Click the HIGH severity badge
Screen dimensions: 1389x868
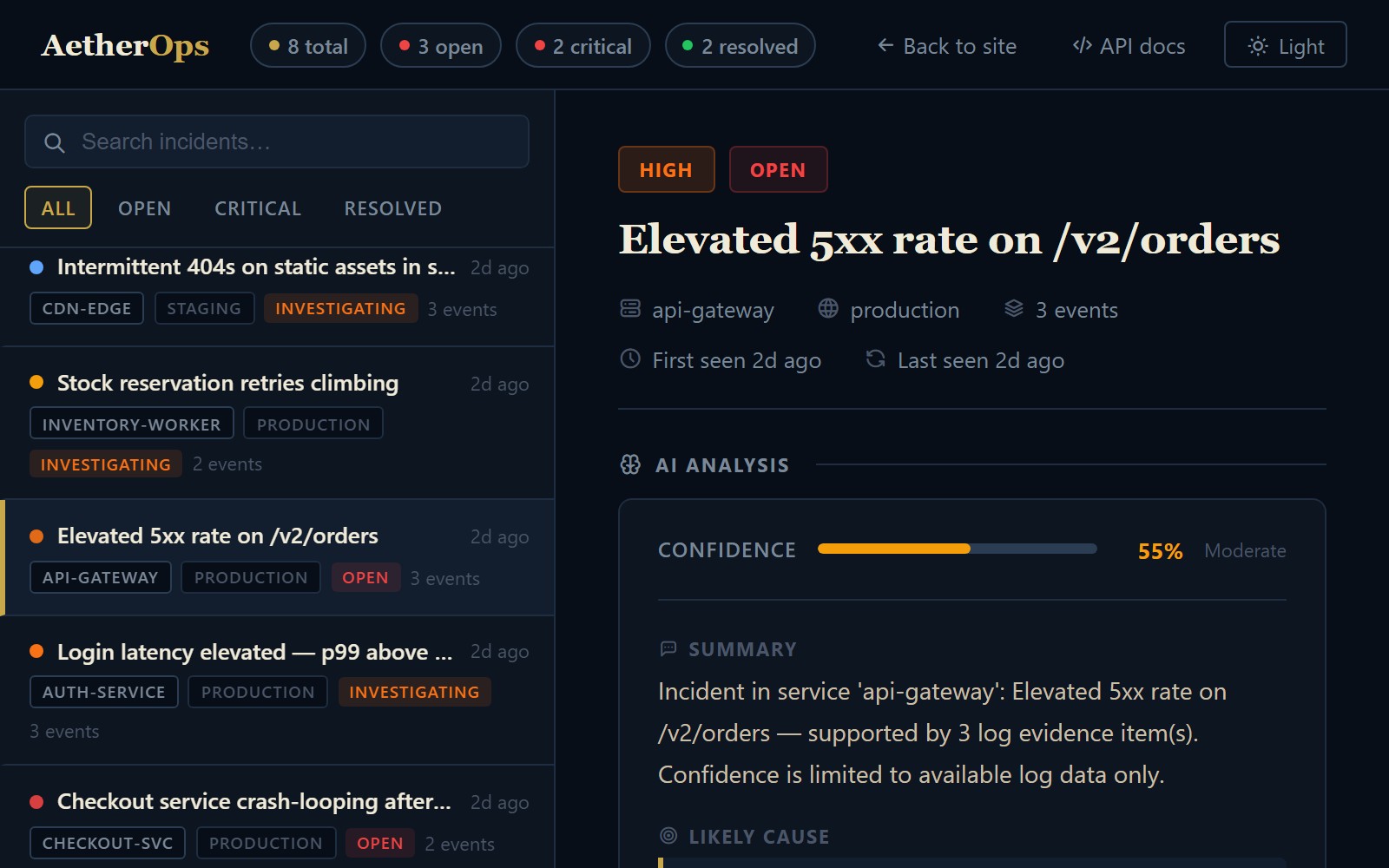(667, 169)
